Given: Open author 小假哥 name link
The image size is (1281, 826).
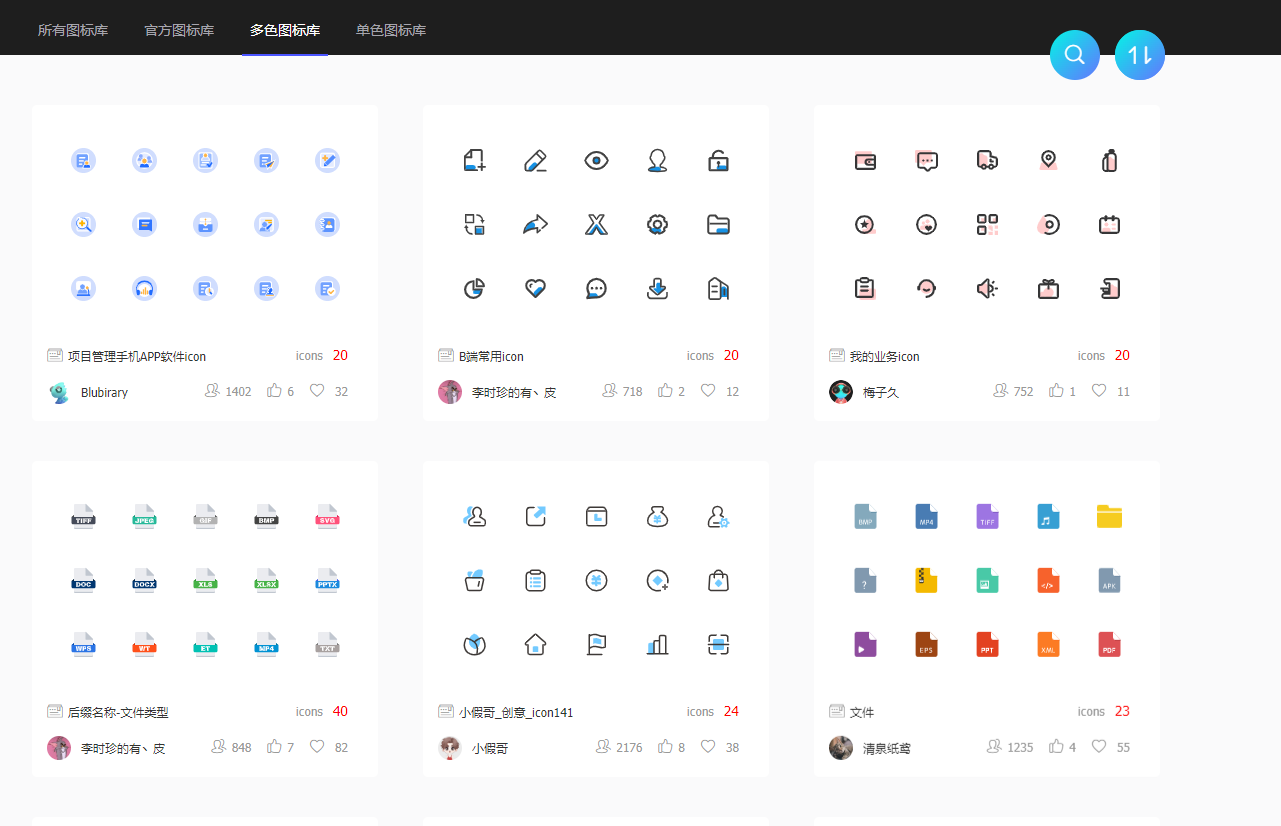Looking at the screenshot, I should 490,748.
